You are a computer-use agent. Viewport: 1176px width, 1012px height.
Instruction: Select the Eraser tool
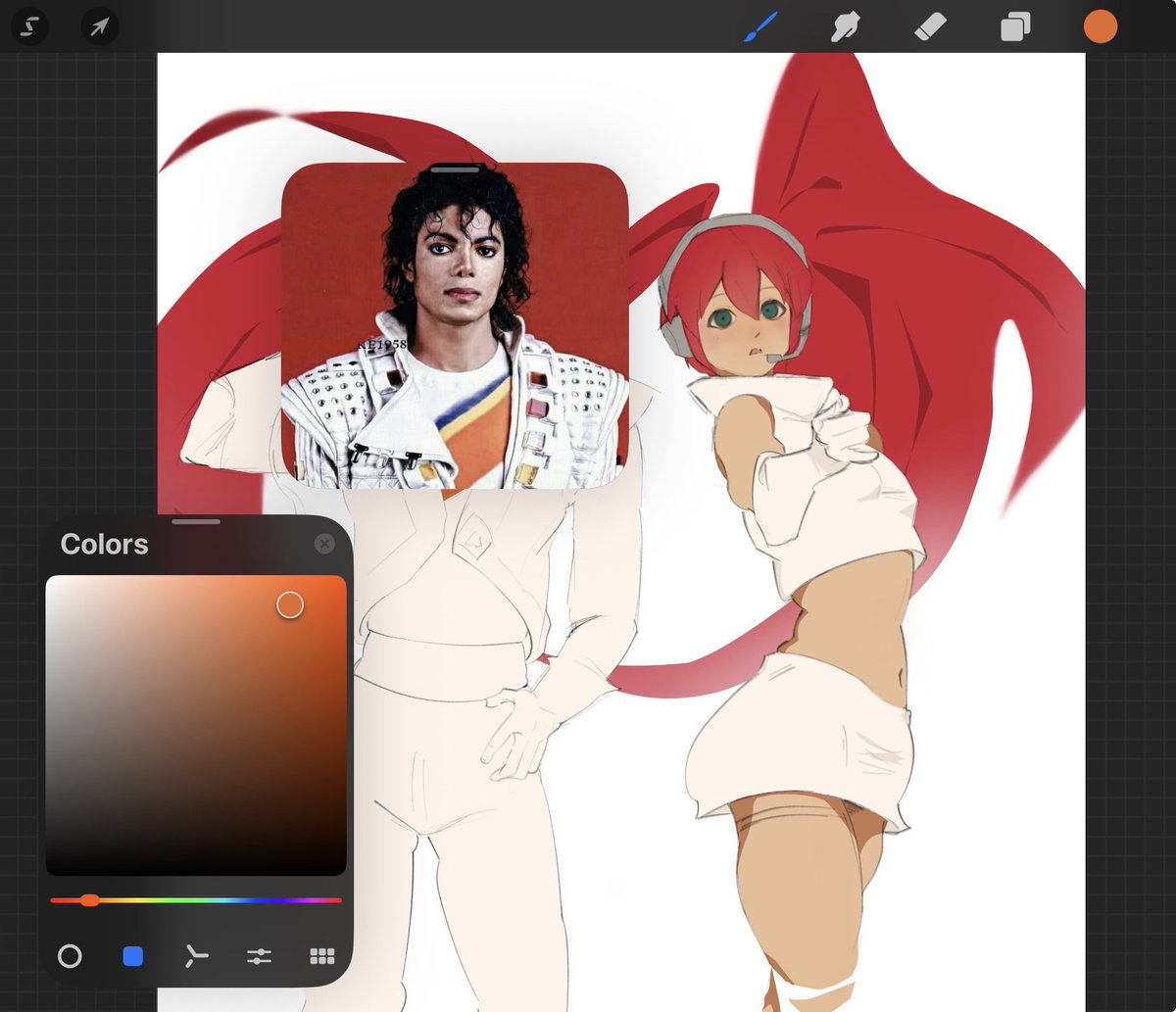point(929,27)
